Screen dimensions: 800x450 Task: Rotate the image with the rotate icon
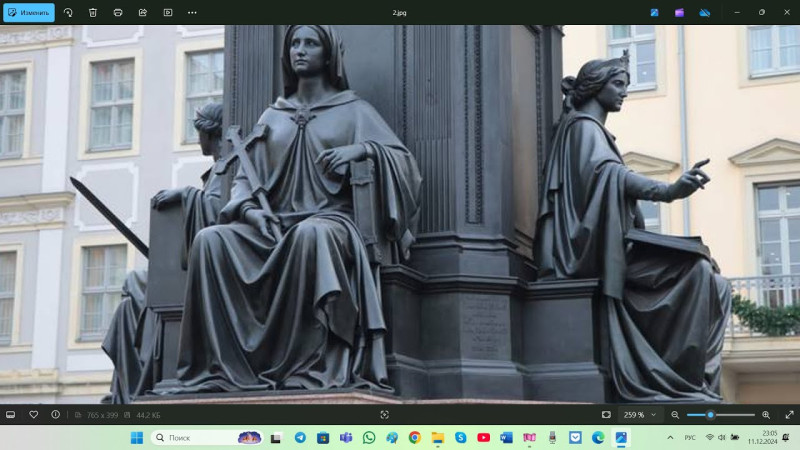pos(68,12)
